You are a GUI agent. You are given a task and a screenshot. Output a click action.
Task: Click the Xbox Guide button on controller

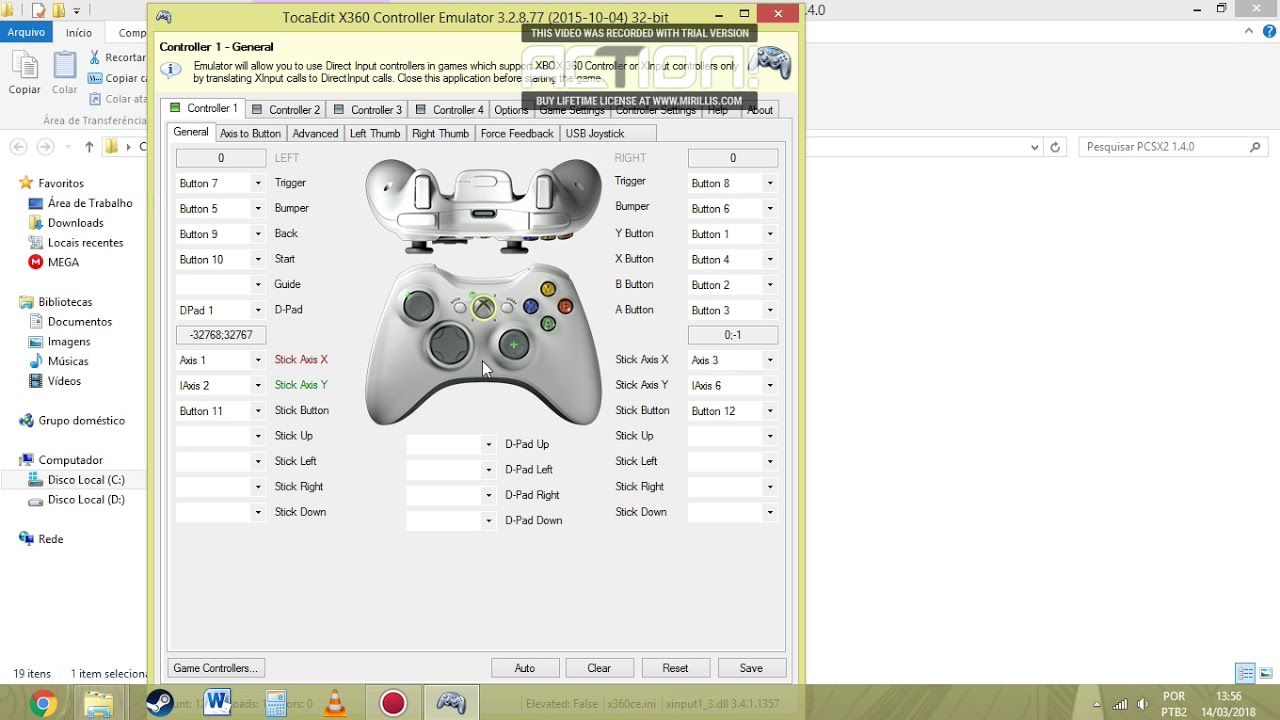[484, 307]
